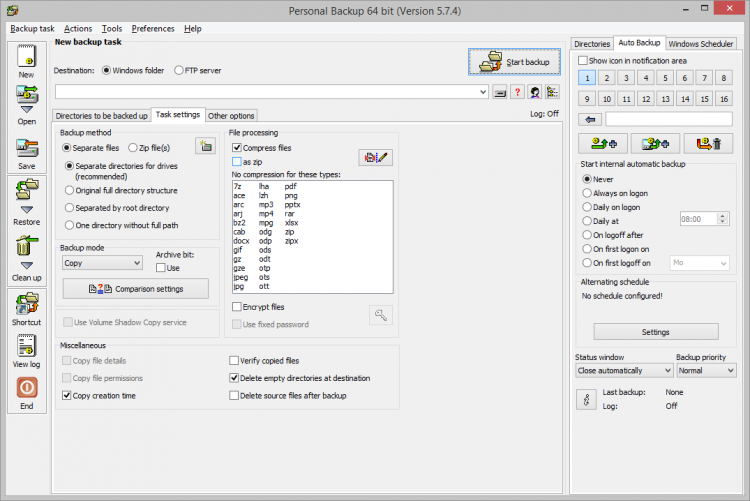This screenshot has height=501, width=750.
Task: Select the FTP server destination
Action: (179, 71)
